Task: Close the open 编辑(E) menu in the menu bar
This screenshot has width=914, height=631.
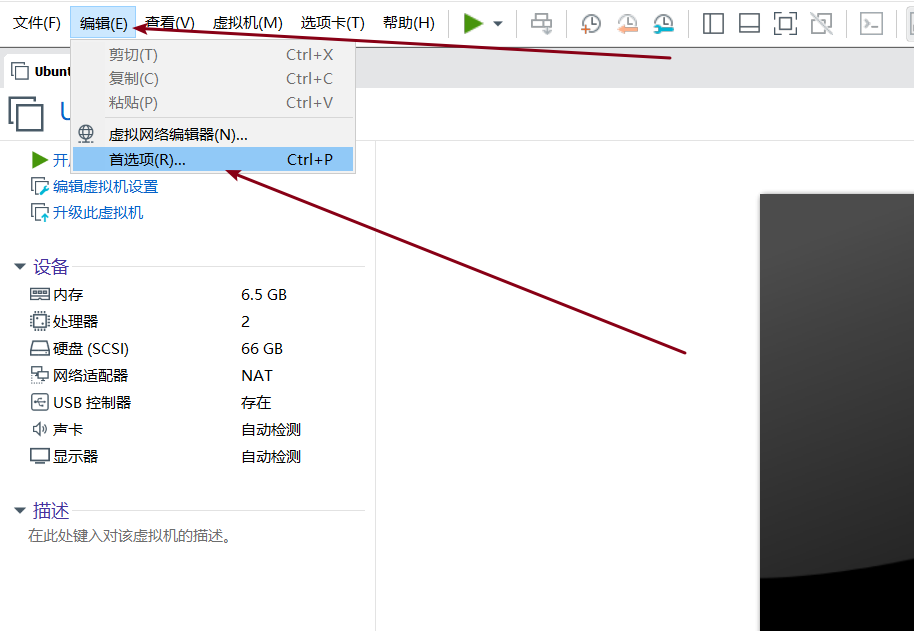Action: coord(103,23)
